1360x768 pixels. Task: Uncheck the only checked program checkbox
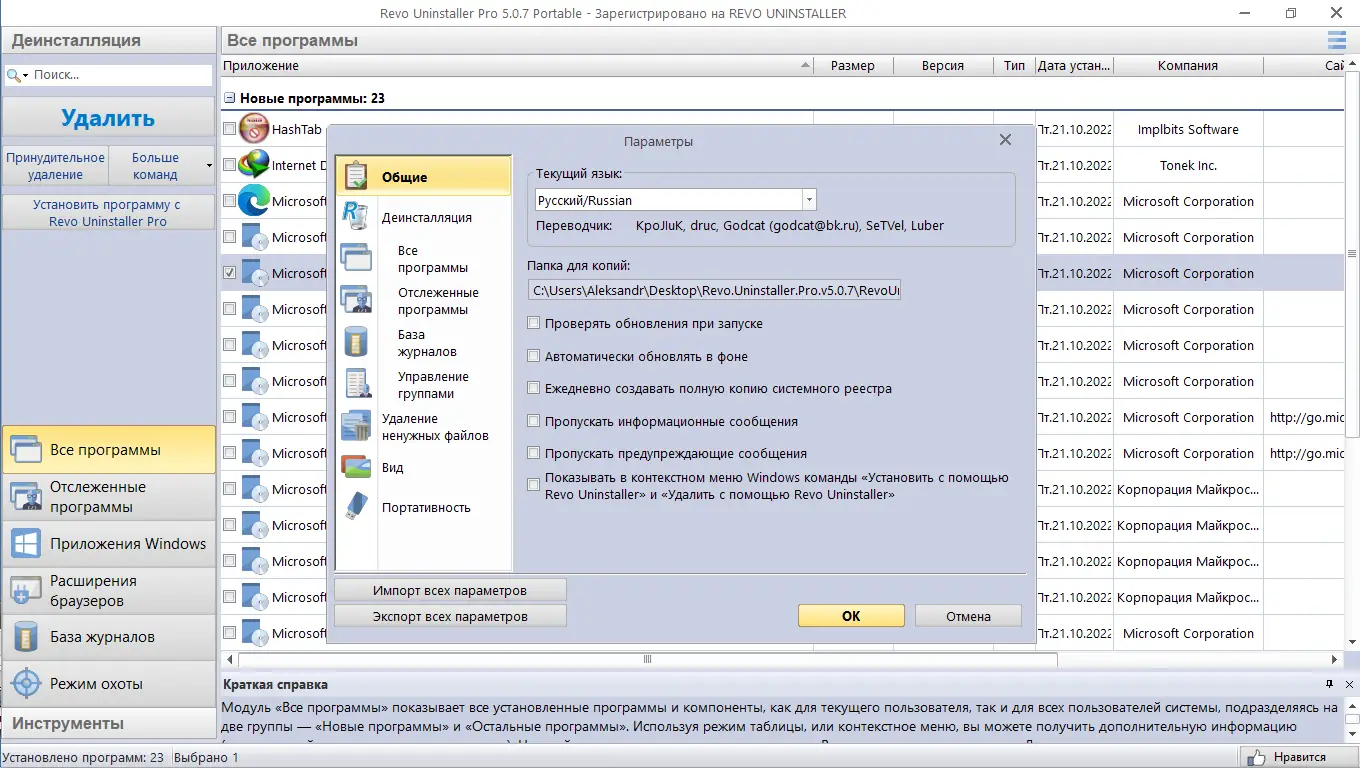230,273
